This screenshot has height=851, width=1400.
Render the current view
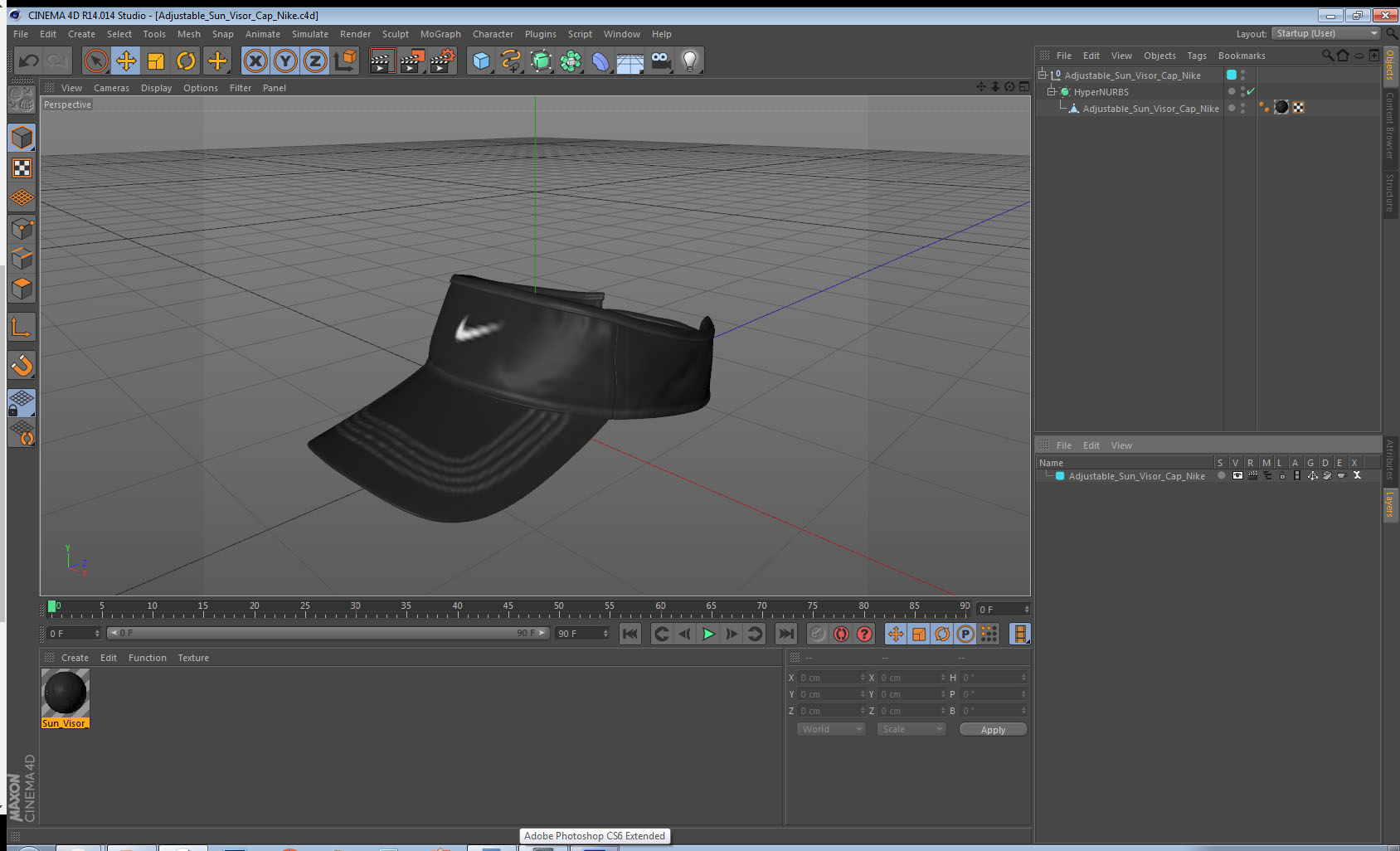click(382, 61)
